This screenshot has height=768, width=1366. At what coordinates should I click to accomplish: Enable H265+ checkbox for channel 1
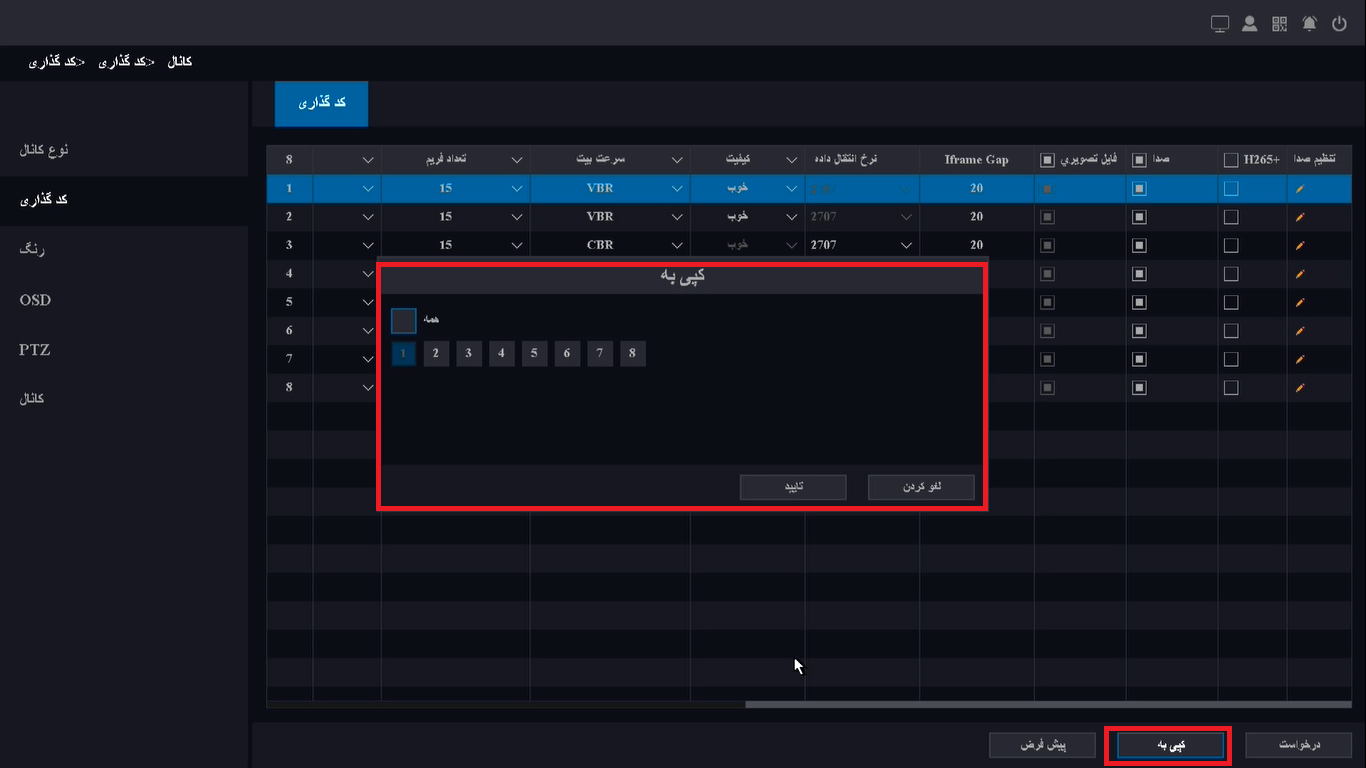point(1231,188)
